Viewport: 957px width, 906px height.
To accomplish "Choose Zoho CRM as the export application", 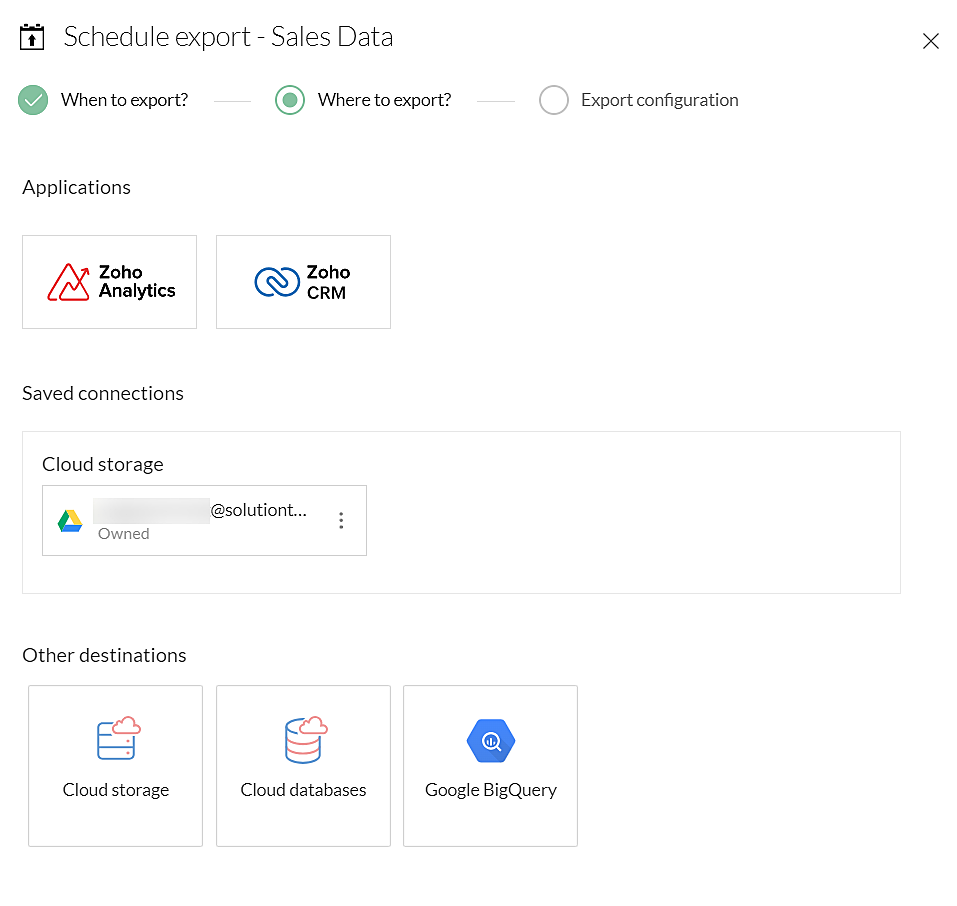I will pos(303,282).
